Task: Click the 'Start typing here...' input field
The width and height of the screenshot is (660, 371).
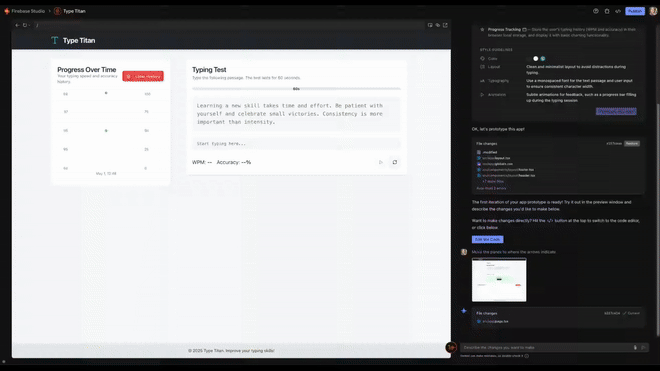Action: 296,144
